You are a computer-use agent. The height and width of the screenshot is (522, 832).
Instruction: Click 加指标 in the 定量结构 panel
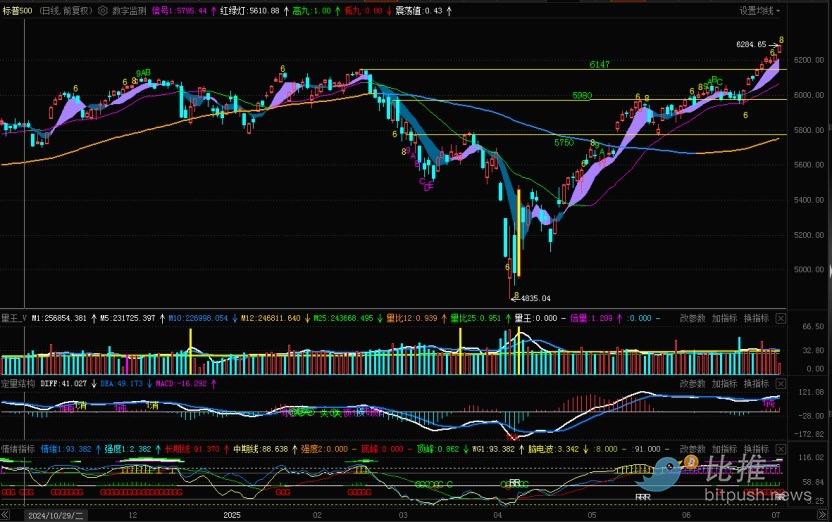pos(725,383)
